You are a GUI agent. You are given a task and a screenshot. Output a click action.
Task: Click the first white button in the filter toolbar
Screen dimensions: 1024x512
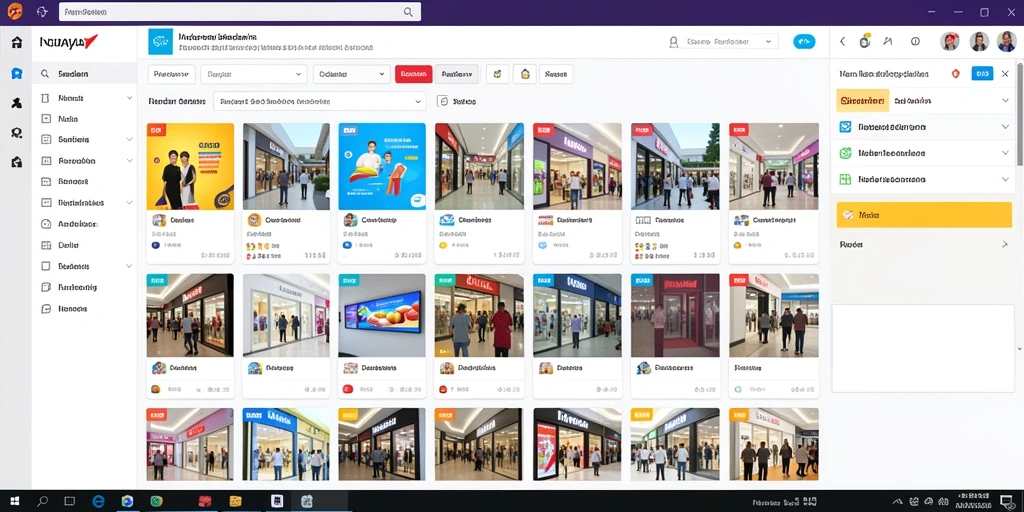click(172, 74)
